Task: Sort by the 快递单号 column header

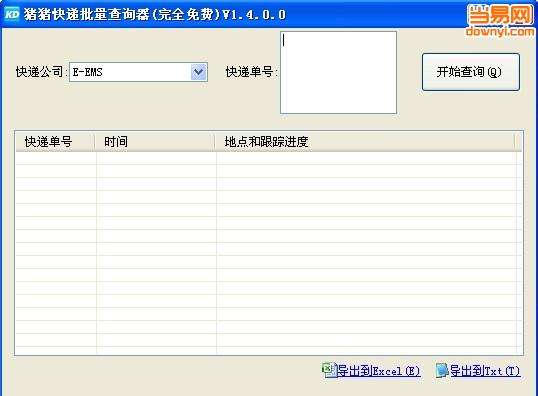Action: (55, 141)
